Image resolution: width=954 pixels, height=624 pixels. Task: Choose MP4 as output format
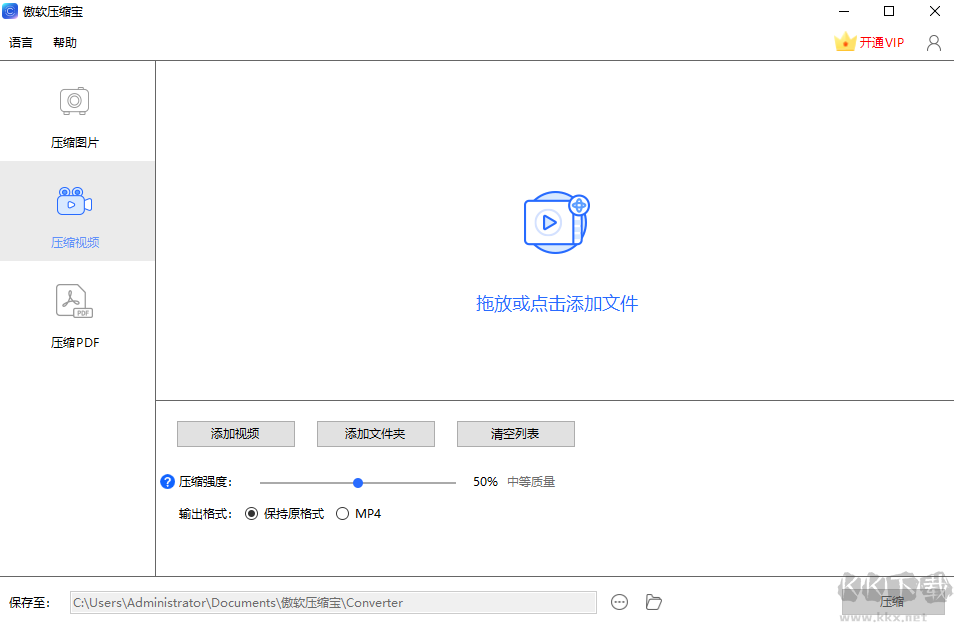tap(343, 513)
